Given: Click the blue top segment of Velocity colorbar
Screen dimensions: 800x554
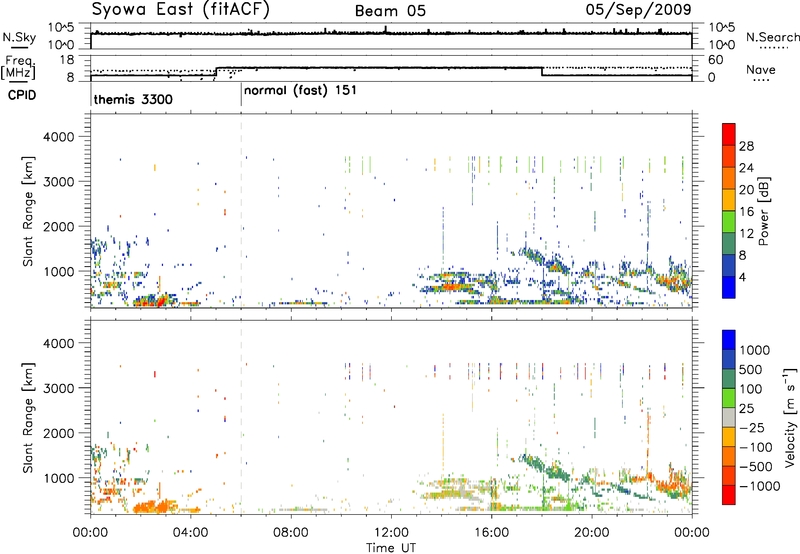Looking at the screenshot, I should click(x=729, y=340).
